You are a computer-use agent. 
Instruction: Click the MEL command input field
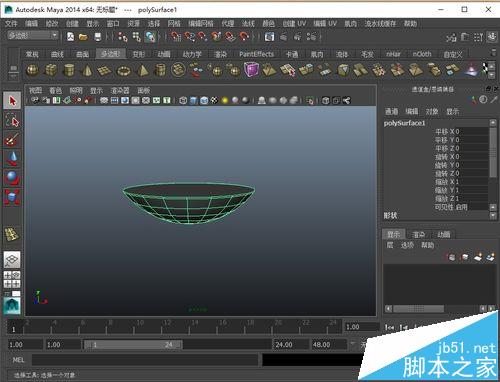145,360
